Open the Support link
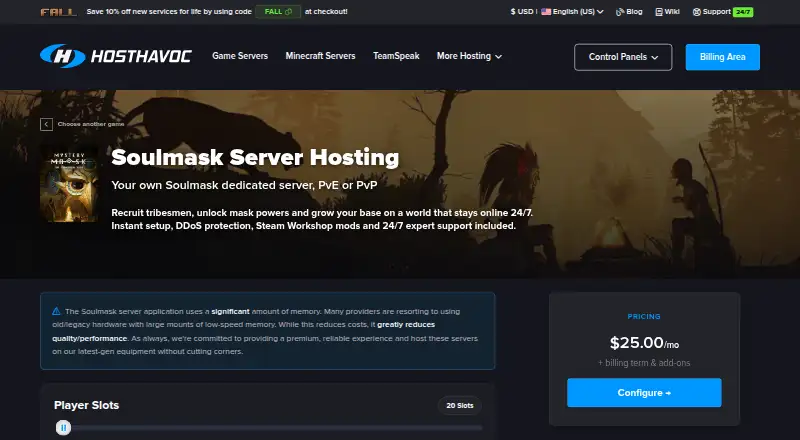The image size is (800, 440). (x=712, y=12)
